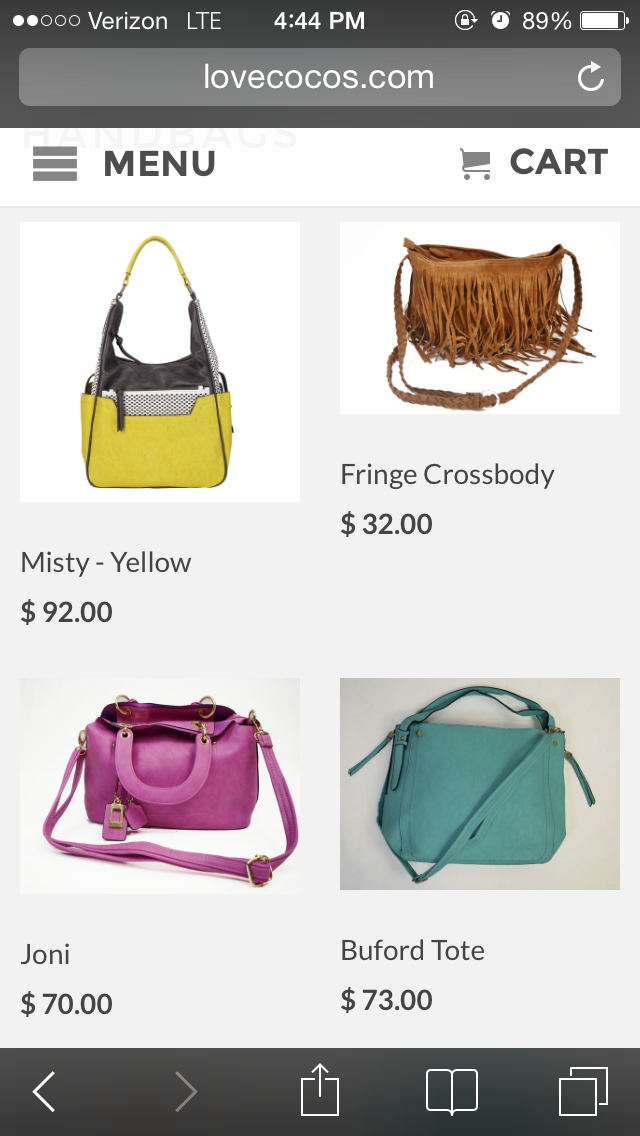Open the hamburger menu icon
This screenshot has height=1136, width=640.
54,163
